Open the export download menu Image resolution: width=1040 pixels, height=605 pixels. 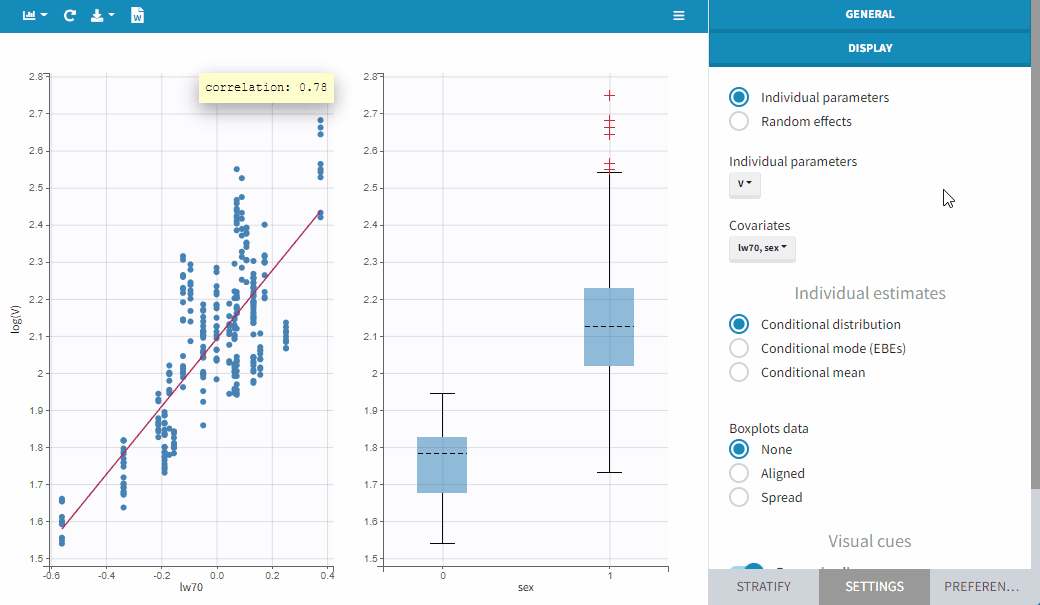pyautogui.click(x=102, y=16)
